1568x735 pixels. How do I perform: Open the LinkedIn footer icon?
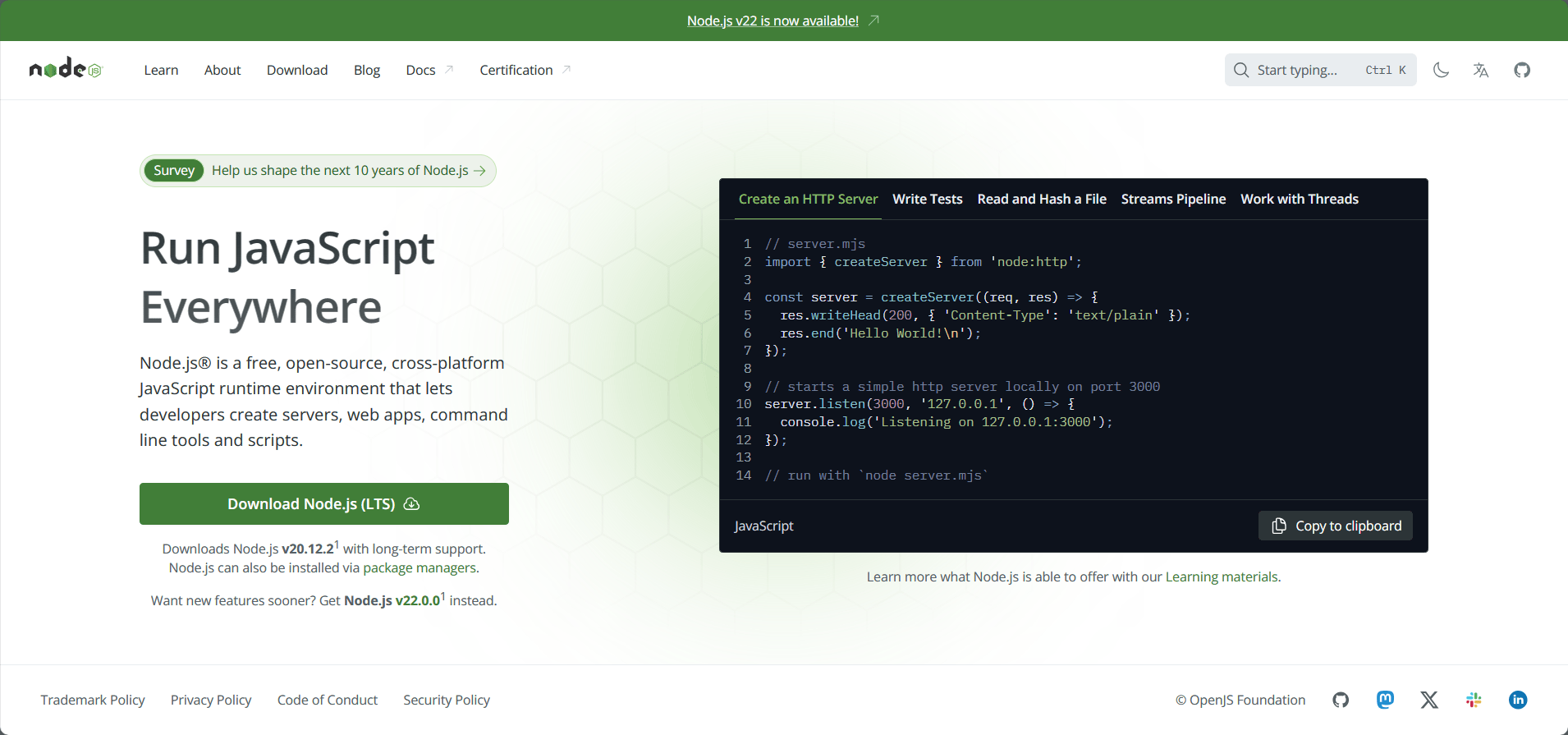click(x=1518, y=700)
